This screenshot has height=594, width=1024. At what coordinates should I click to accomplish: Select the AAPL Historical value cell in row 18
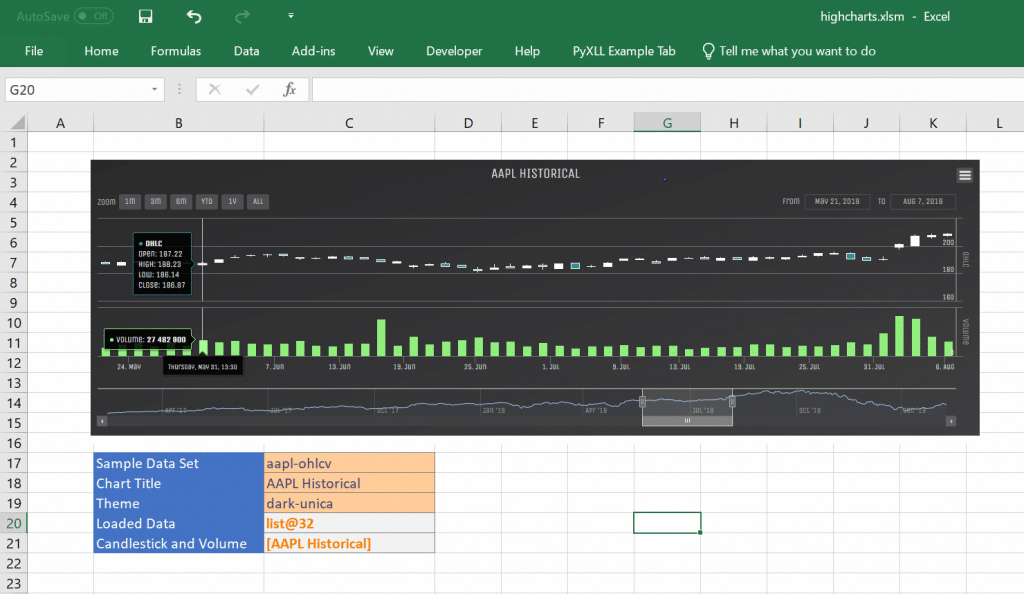[349, 484]
